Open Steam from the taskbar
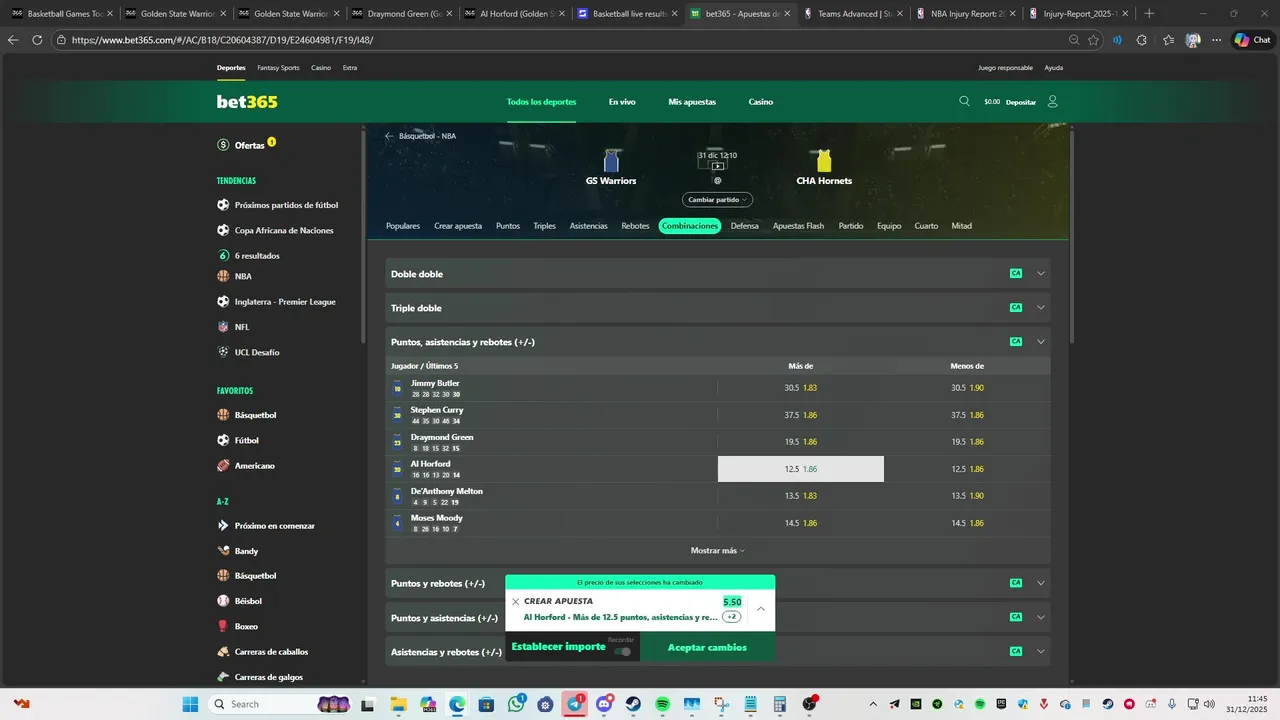This screenshot has width=1280, height=720. [633, 704]
